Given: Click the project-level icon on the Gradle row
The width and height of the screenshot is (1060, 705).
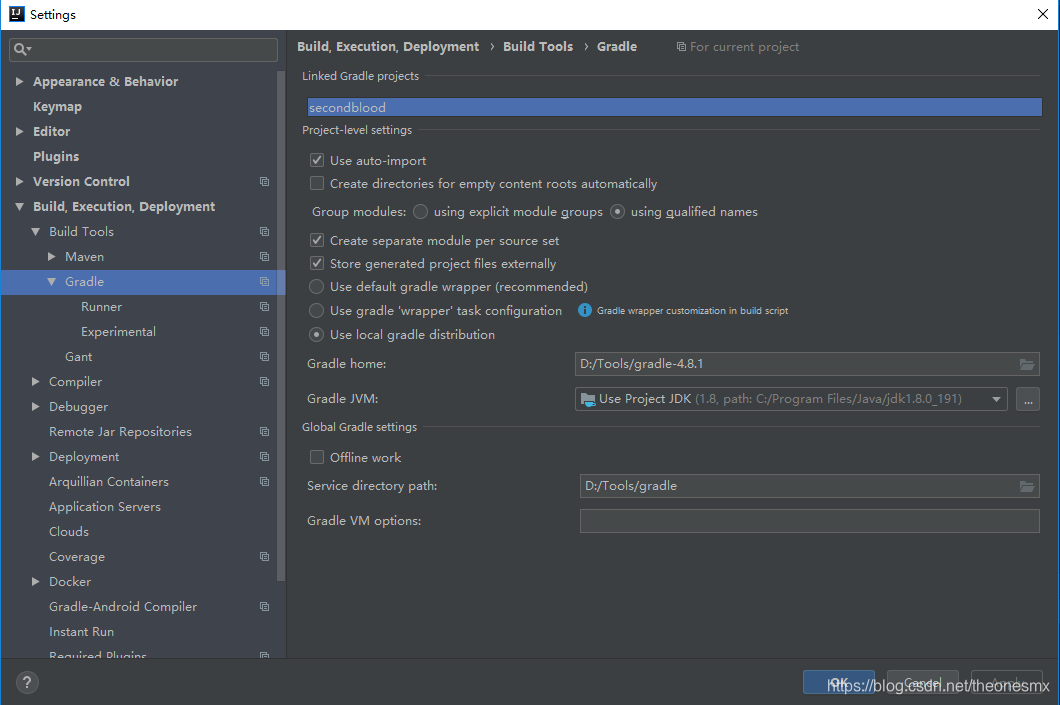Looking at the screenshot, I should tap(264, 282).
